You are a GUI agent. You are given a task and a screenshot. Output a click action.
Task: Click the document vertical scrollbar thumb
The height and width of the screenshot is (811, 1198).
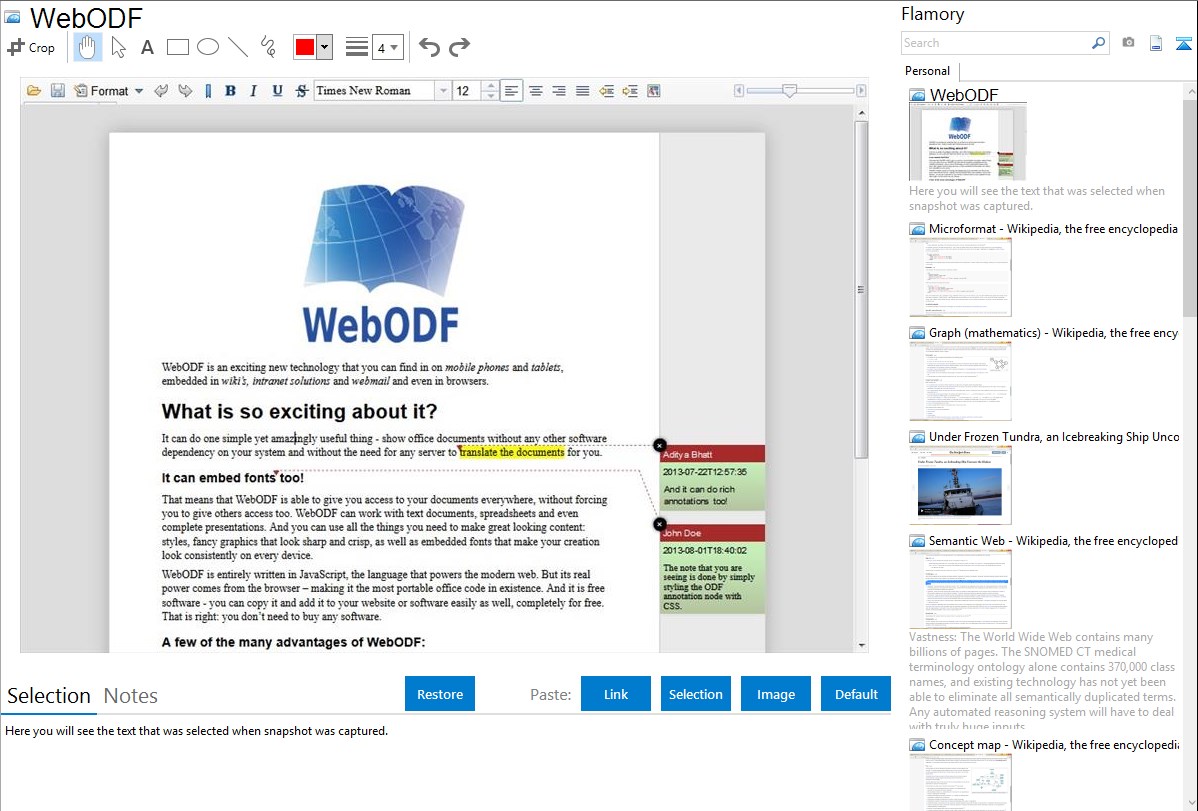pyautogui.click(x=861, y=290)
